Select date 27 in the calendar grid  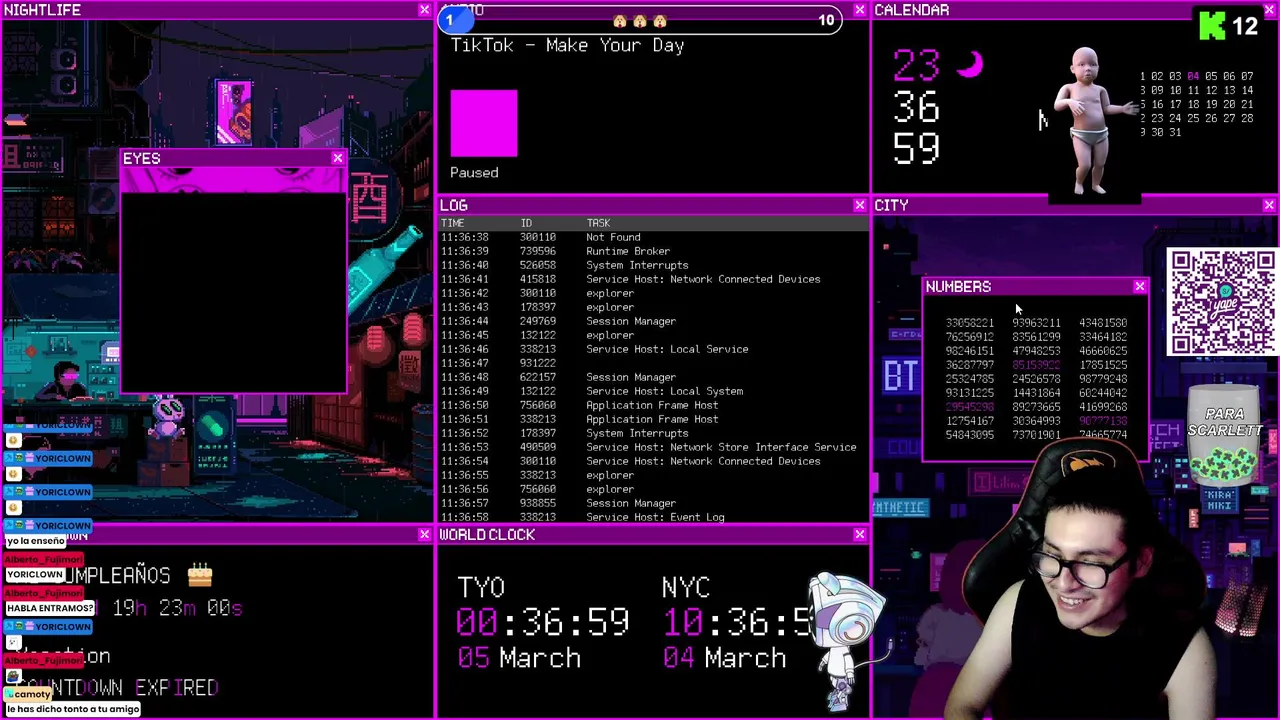click(x=1229, y=118)
